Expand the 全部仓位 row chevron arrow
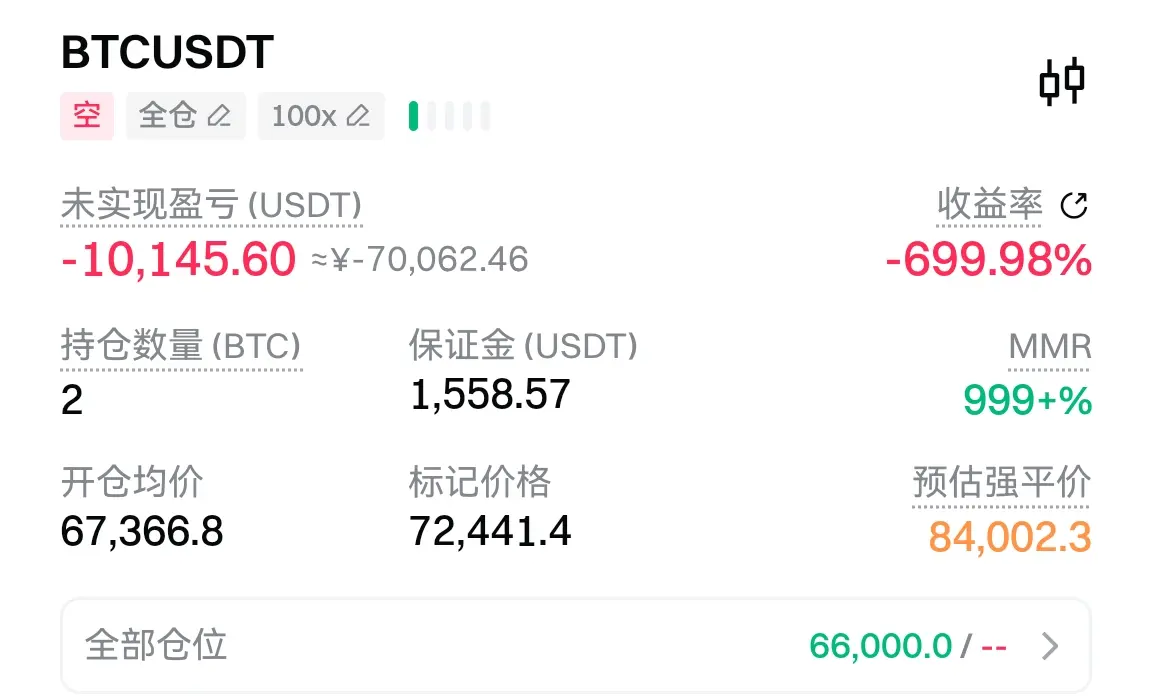The width and height of the screenshot is (1152, 696). pos(1049,646)
